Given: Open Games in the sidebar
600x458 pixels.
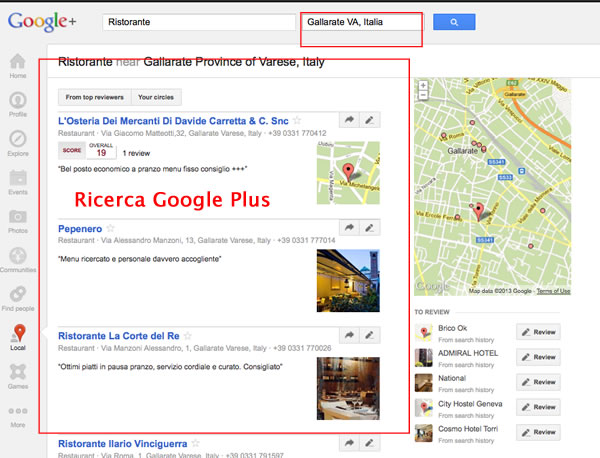Looking at the screenshot, I should 18,372.
